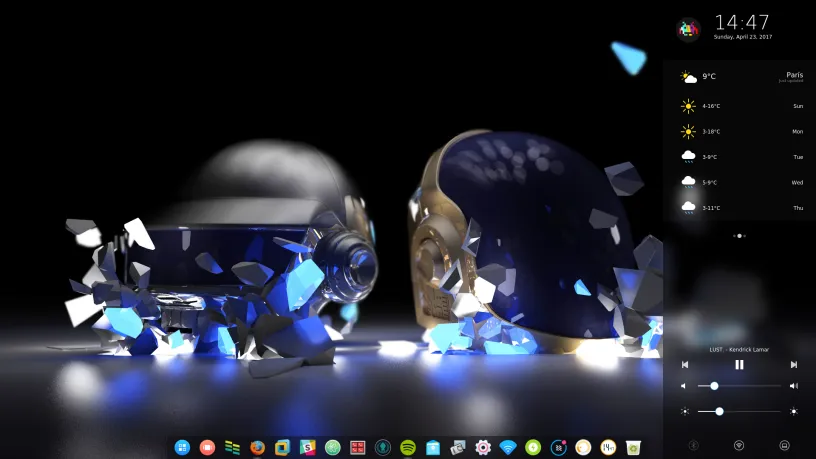816x459 pixels.
Task: Click the large 14:47 clock in side panel
Action: point(742,22)
